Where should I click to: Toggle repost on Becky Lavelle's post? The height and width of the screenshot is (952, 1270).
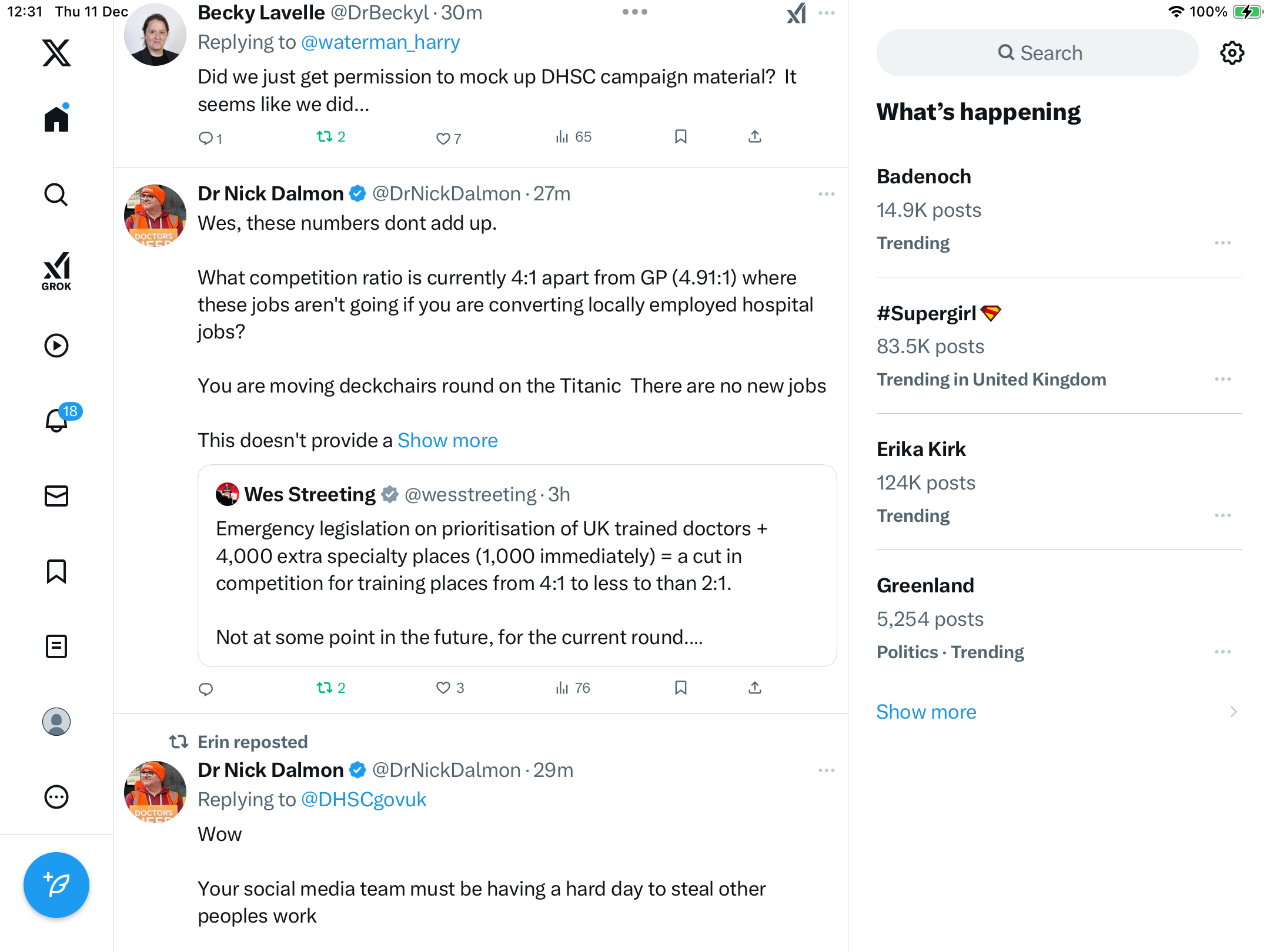[325, 137]
